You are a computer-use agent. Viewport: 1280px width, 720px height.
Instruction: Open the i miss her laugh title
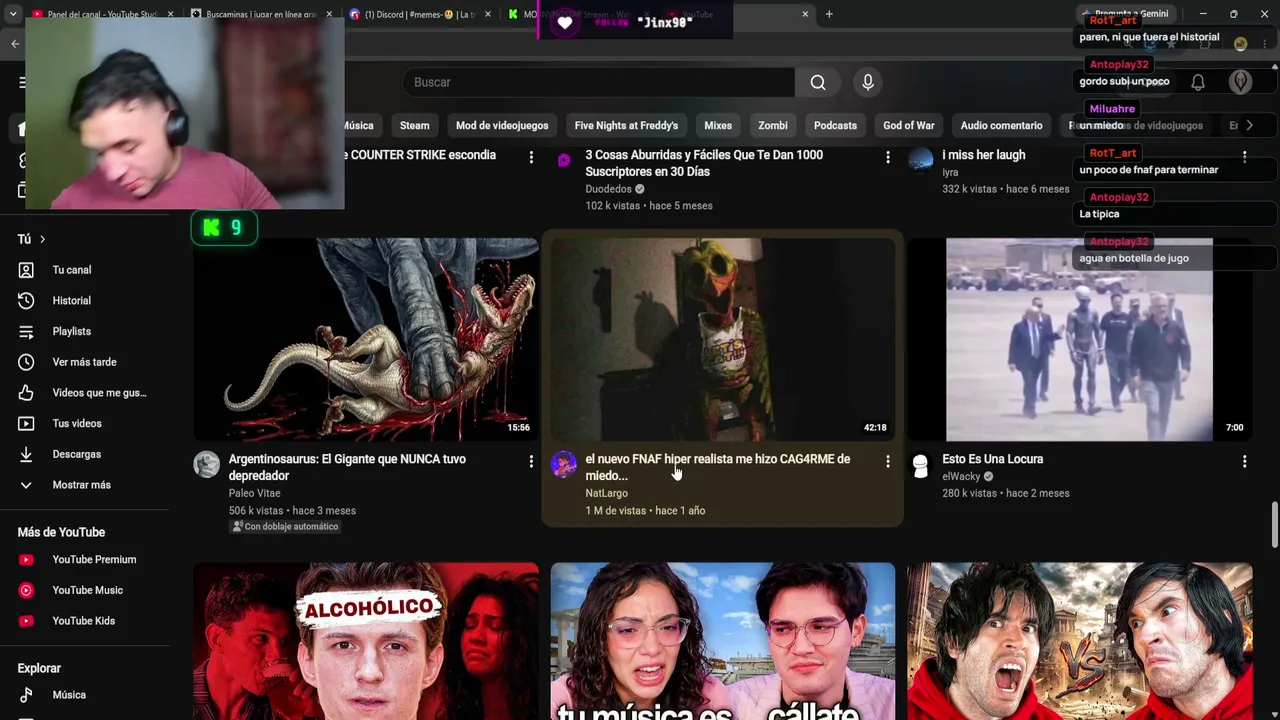983,155
